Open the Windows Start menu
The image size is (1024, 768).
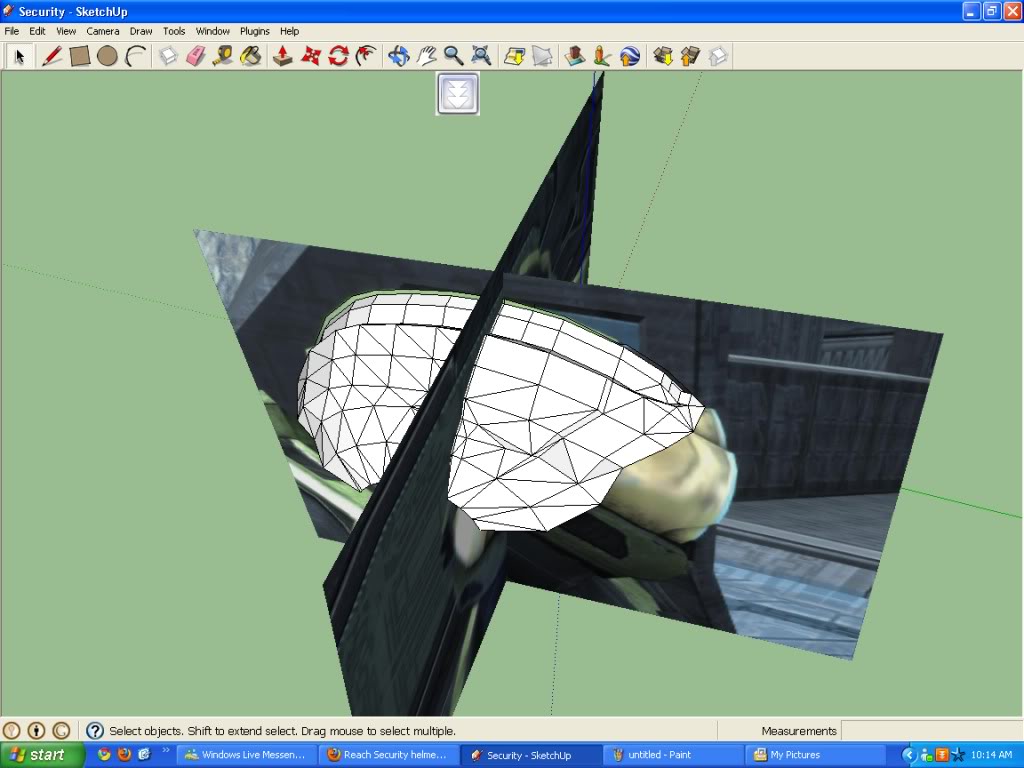click(x=42, y=755)
